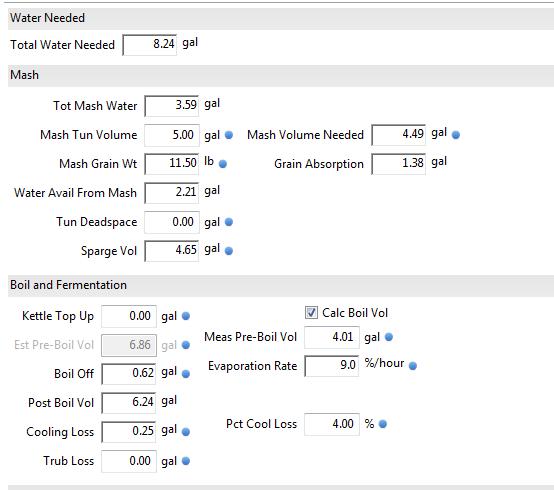The height and width of the screenshot is (490, 554).
Task: Click the blue dot next to Sparge Vol
Action: [229, 251]
